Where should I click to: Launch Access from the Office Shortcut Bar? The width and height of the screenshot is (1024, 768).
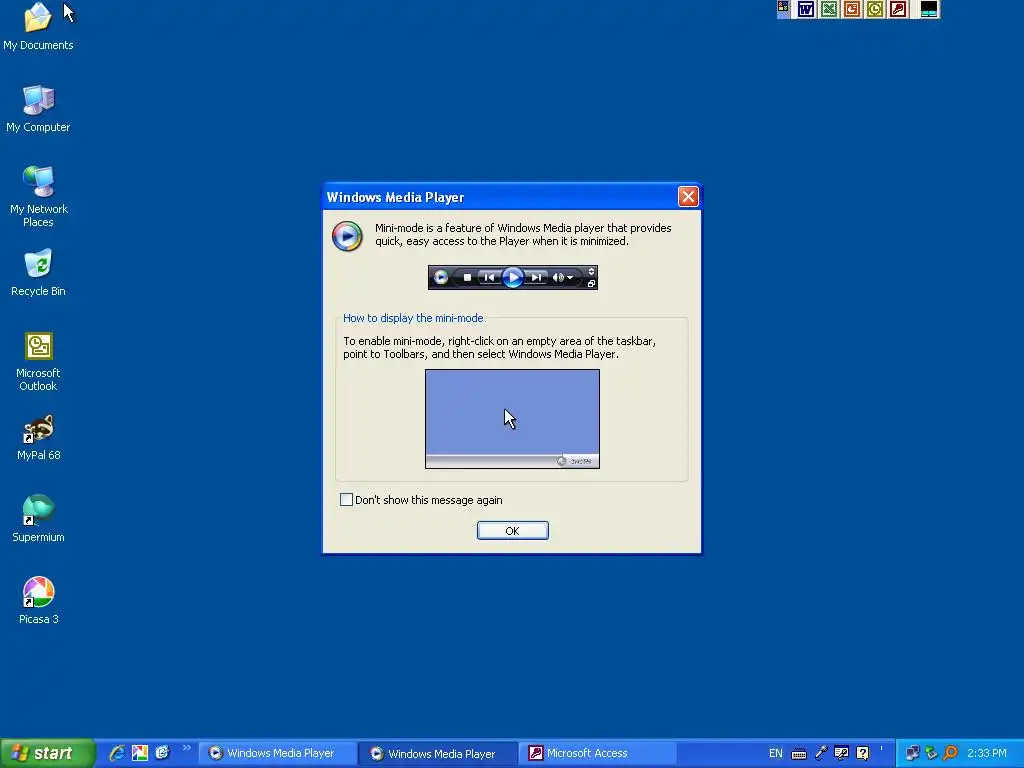point(899,9)
